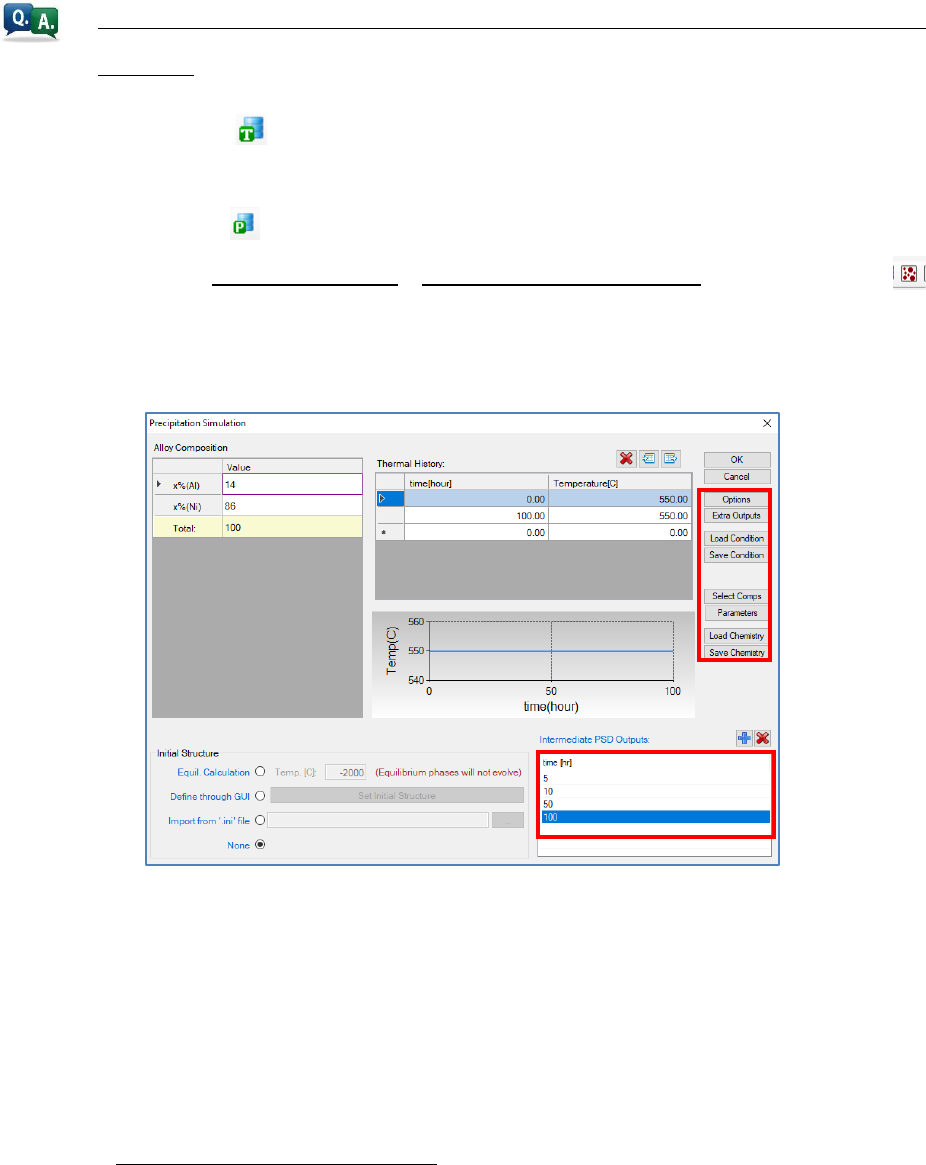Viewport: 926px width, 1165px height.
Task: Click the current-row arrow selector in Thermal History
Action: [390, 499]
